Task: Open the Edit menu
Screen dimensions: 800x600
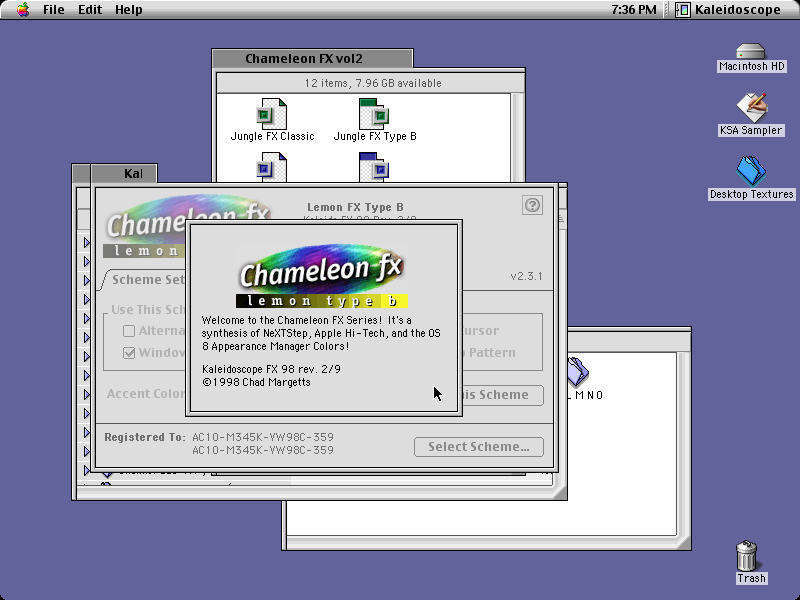Action: click(x=90, y=10)
